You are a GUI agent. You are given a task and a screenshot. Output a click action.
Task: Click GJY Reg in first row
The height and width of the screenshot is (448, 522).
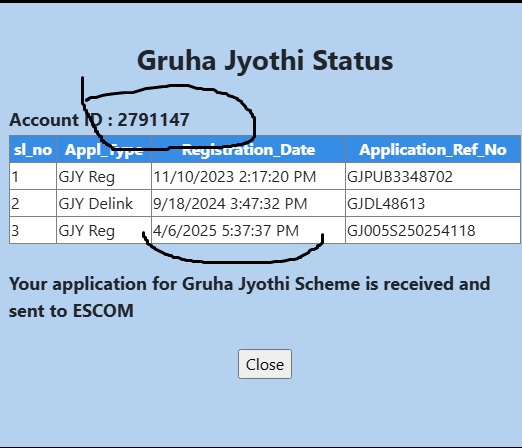click(x=87, y=177)
